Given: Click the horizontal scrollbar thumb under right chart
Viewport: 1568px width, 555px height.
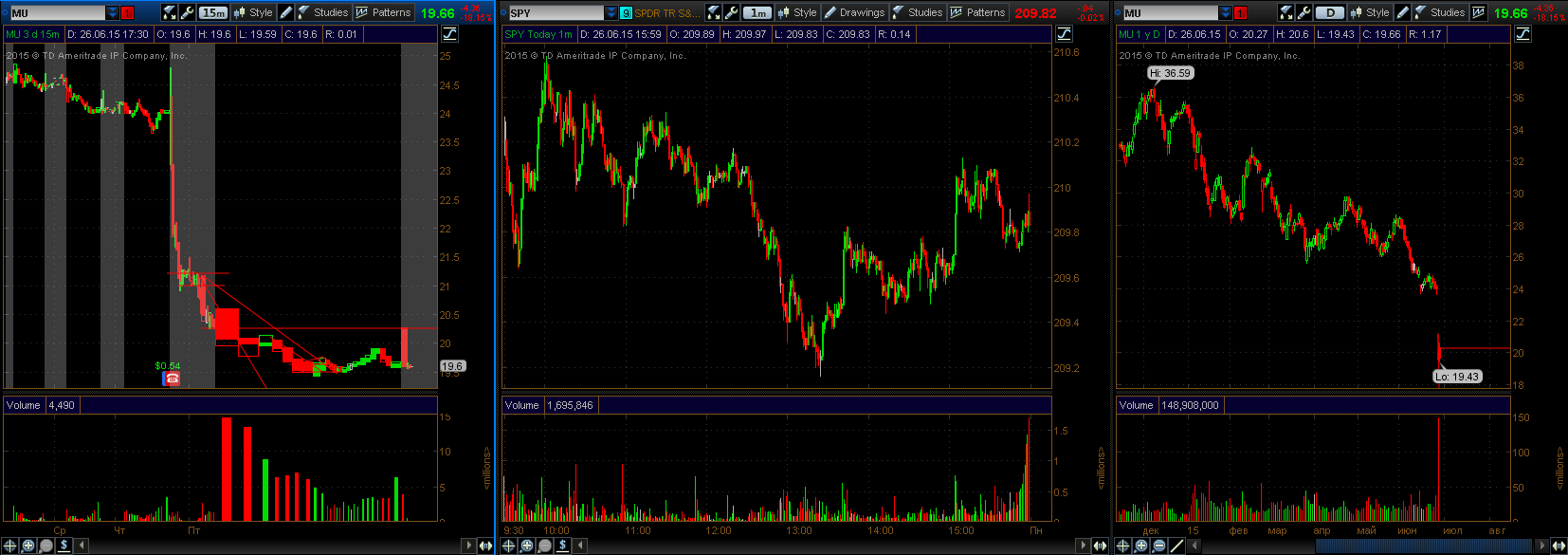Looking at the screenshot, I should pos(1423,546).
